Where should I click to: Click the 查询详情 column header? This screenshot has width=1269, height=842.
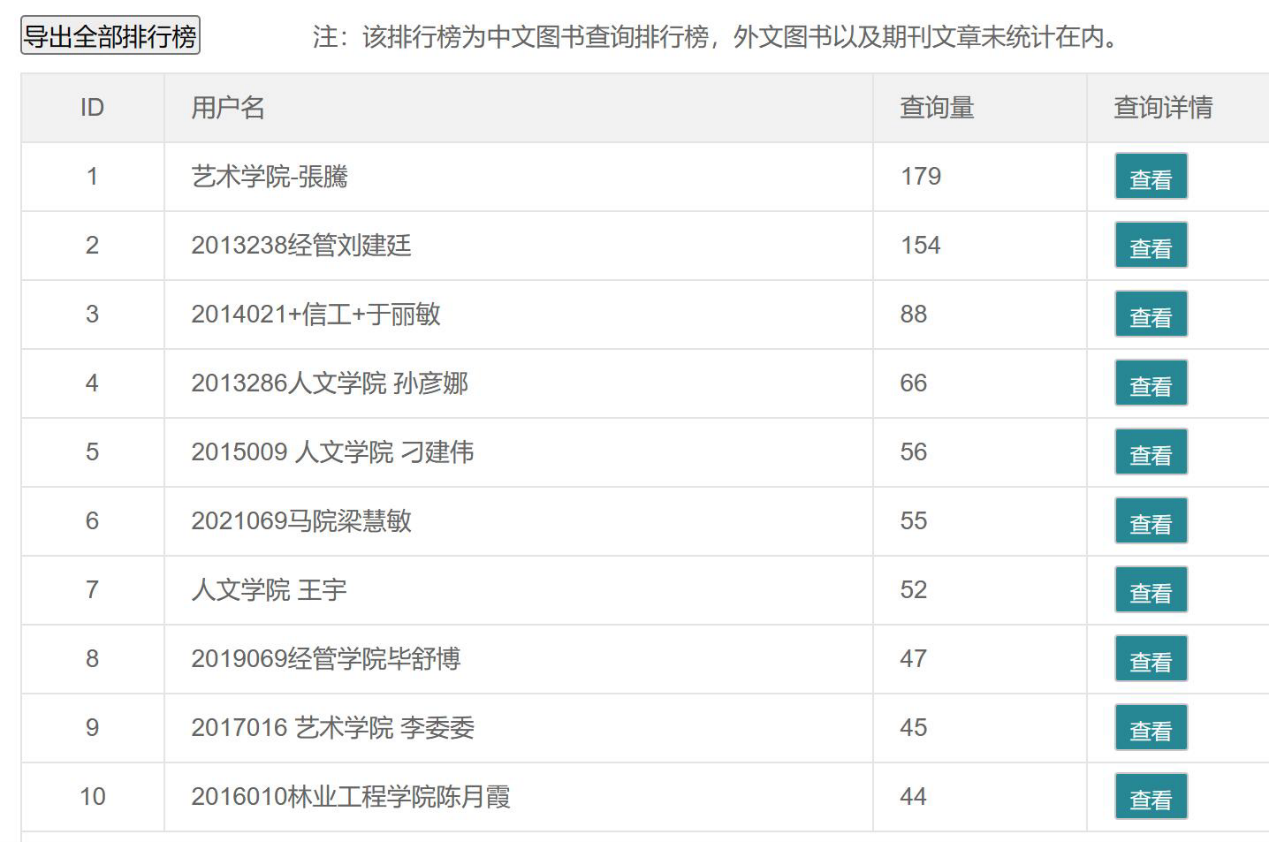1163,108
